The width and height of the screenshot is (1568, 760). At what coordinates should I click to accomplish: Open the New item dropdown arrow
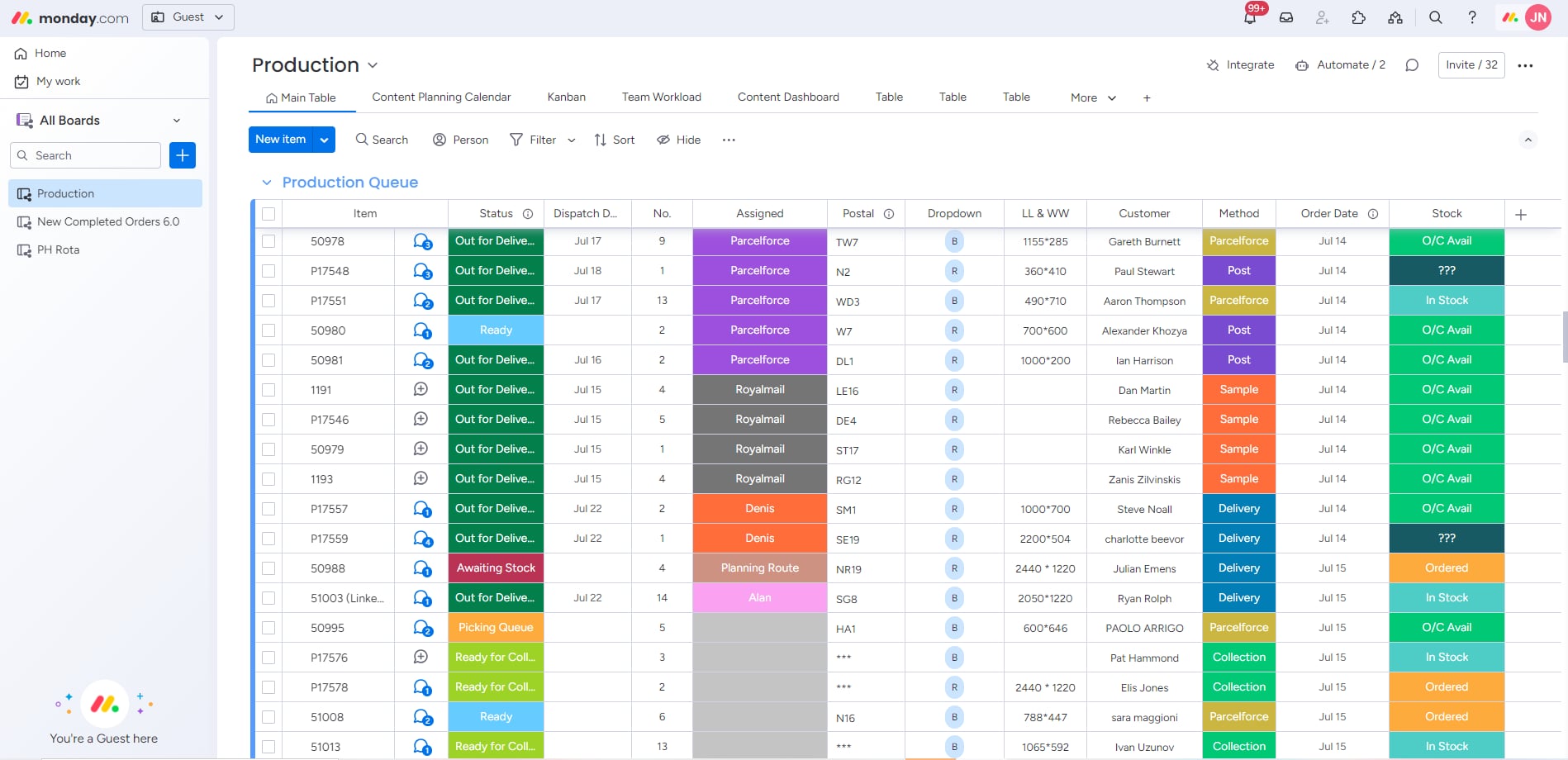pyautogui.click(x=325, y=140)
